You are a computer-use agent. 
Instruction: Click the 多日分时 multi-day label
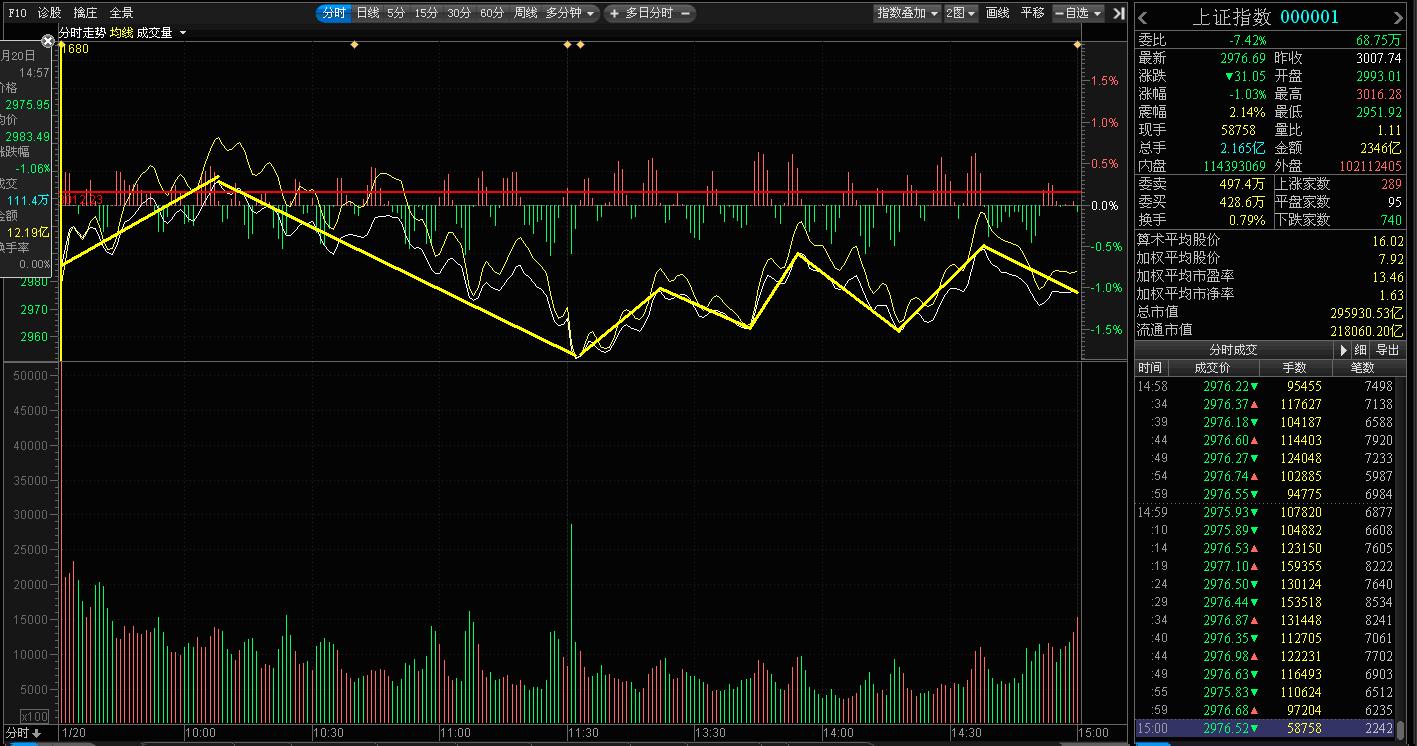point(650,13)
